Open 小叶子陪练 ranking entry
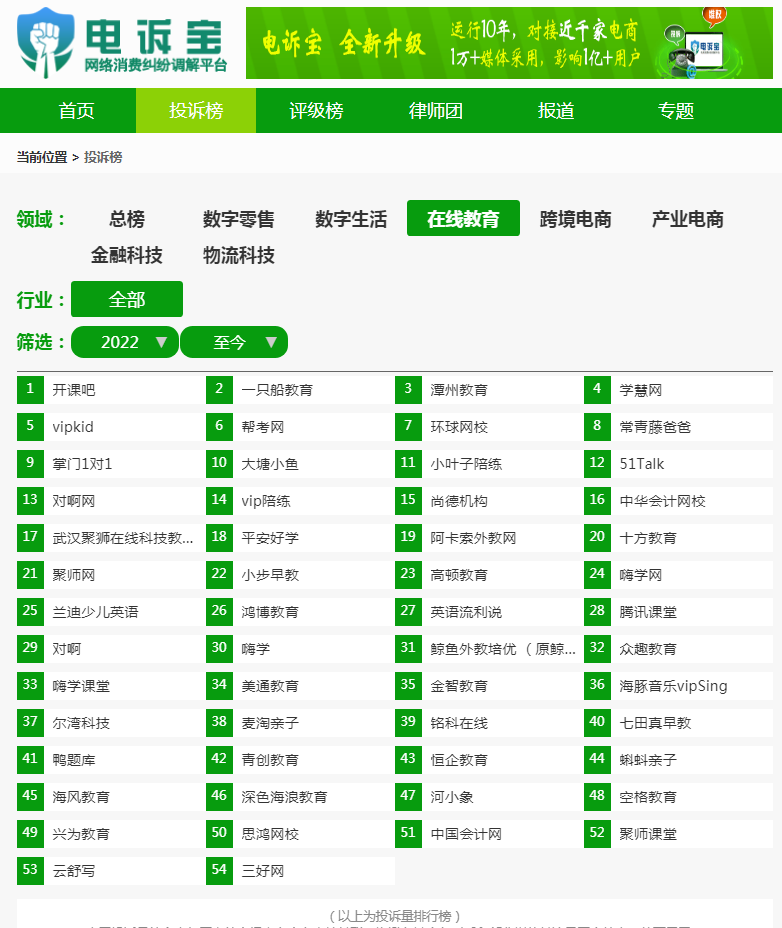The width and height of the screenshot is (782, 928). point(489,464)
